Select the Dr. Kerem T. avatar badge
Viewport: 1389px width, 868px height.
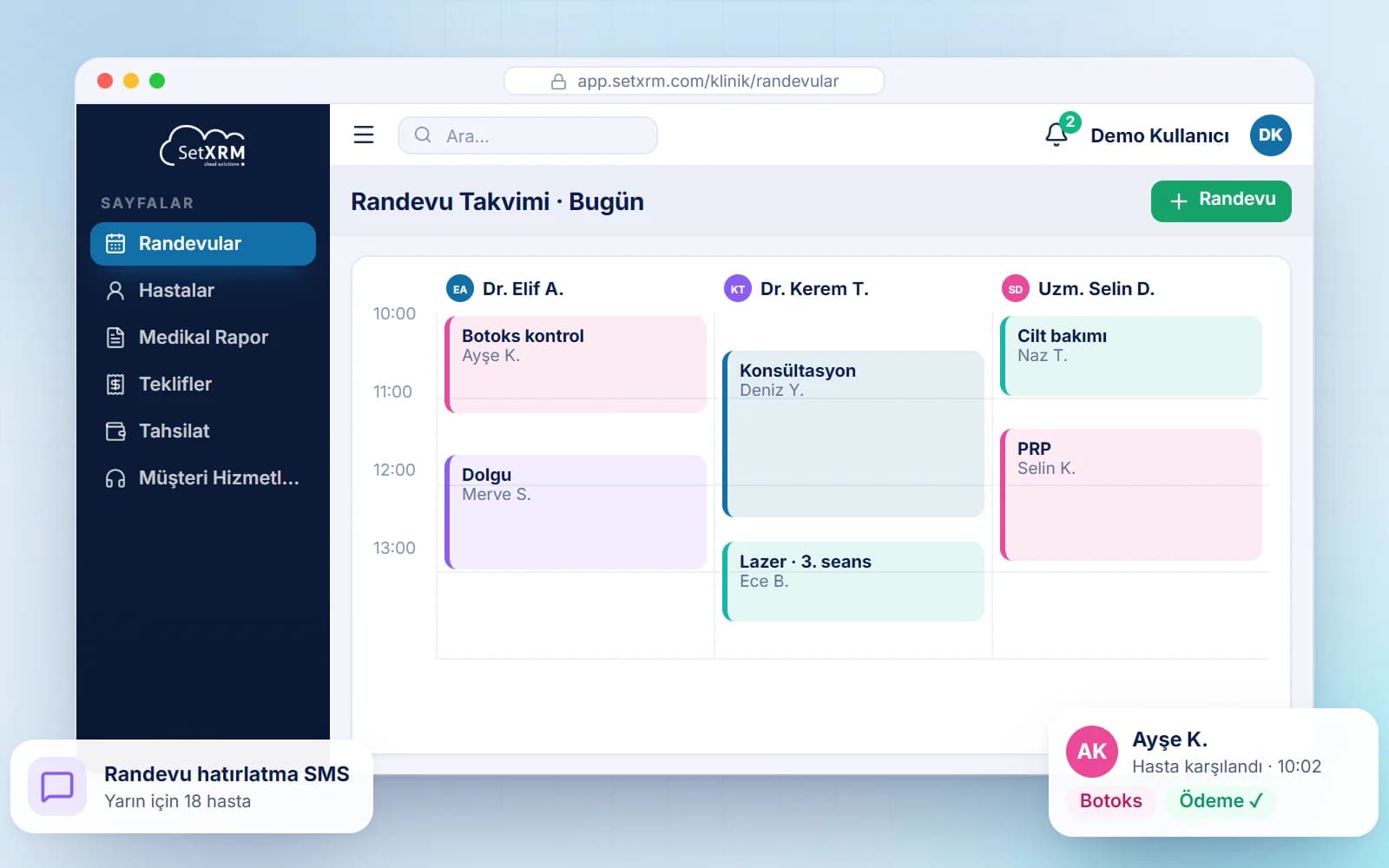coord(738,289)
